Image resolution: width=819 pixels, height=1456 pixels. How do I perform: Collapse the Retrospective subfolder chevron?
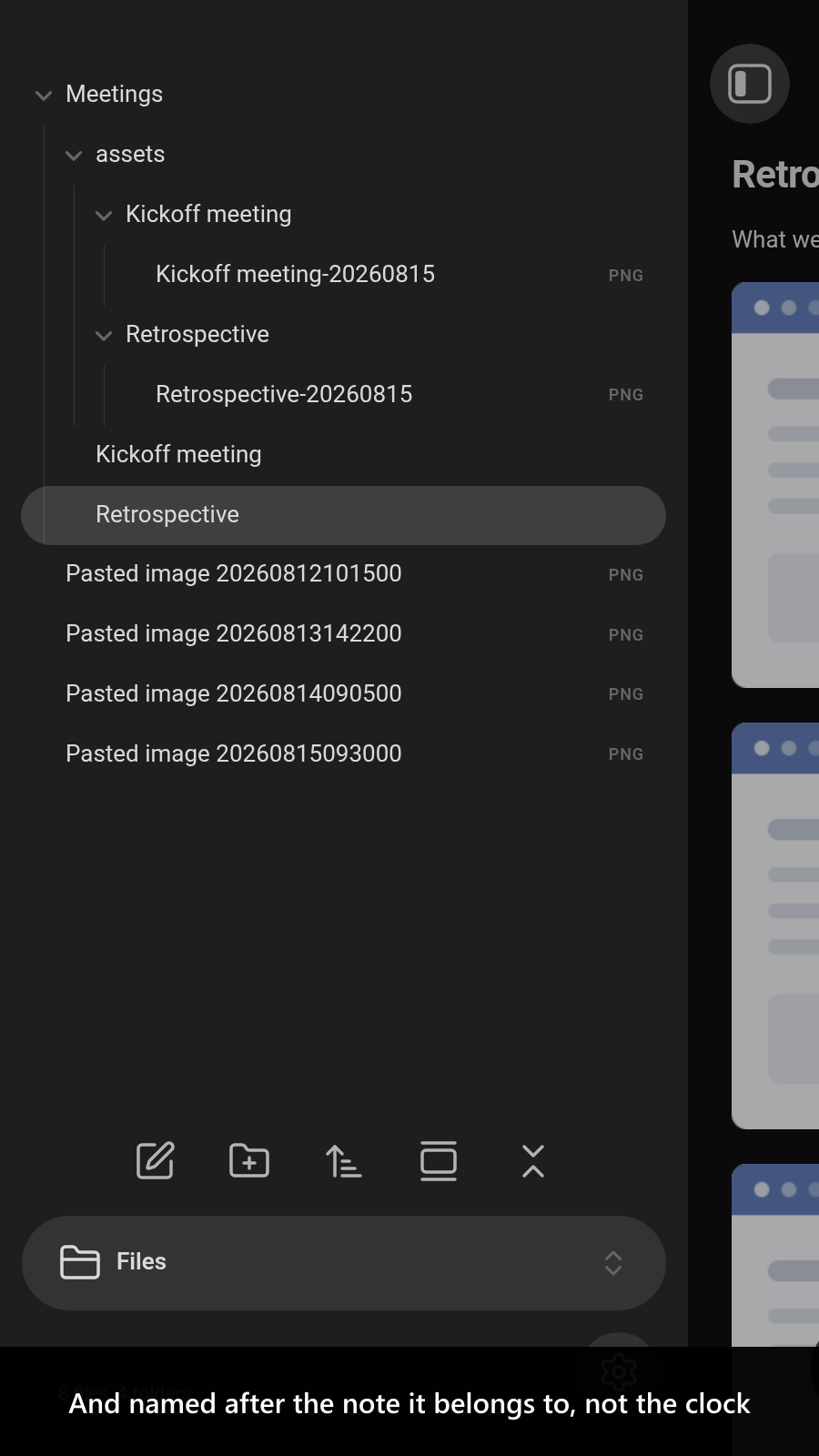click(104, 335)
